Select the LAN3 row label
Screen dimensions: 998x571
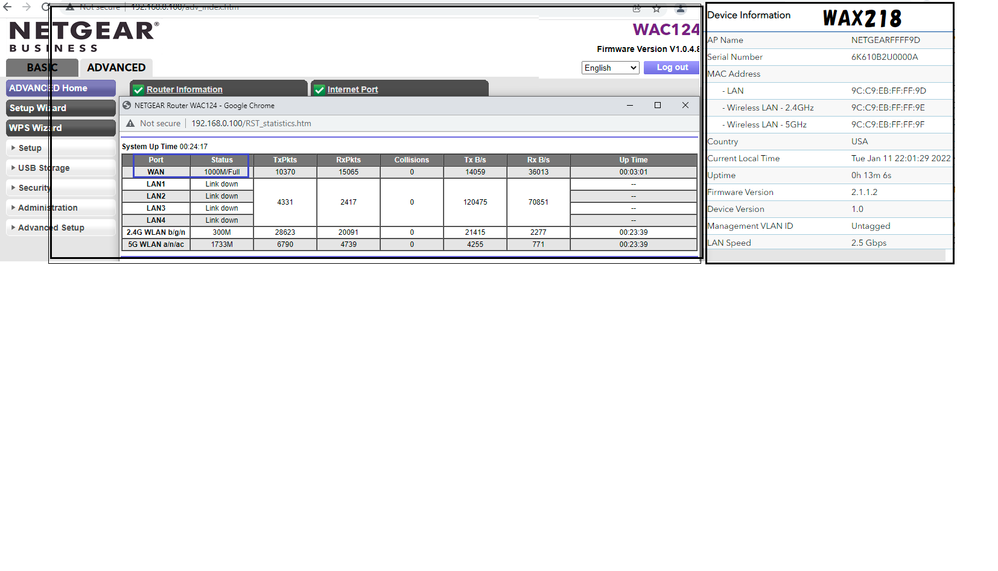pyautogui.click(x=156, y=208)
